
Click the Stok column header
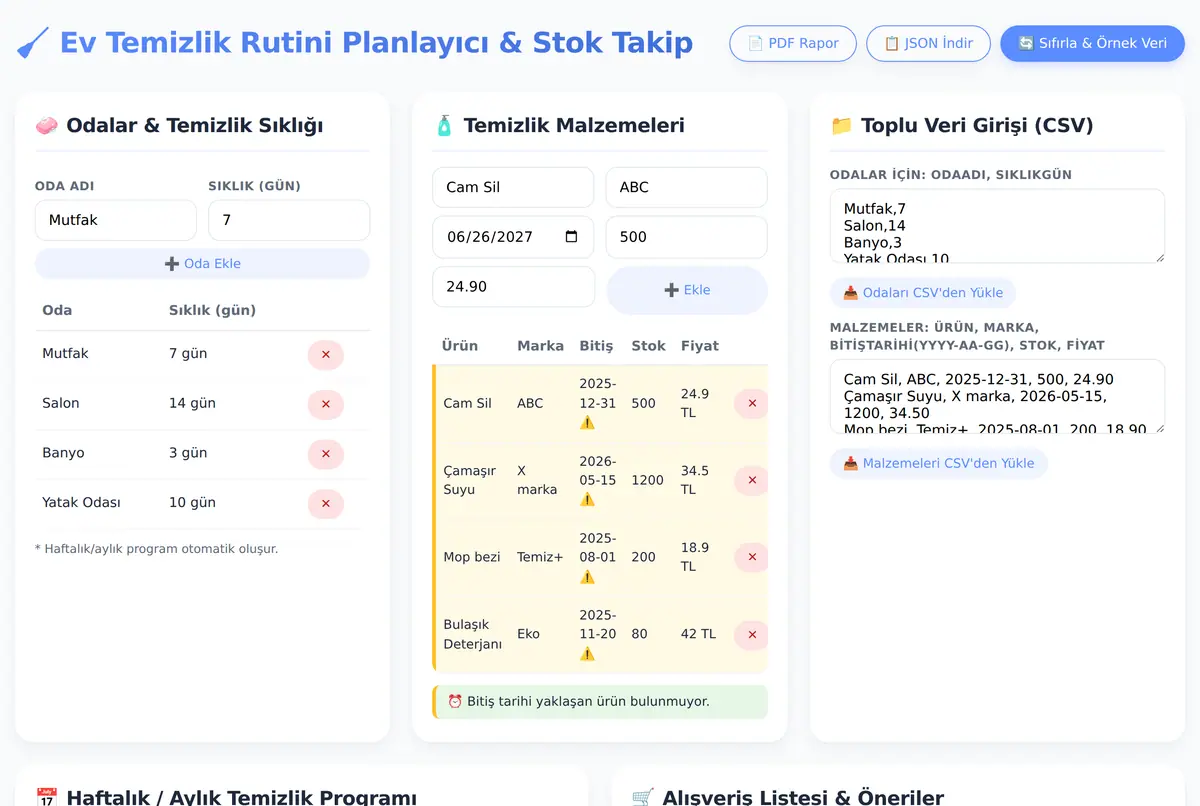(648, 346)
